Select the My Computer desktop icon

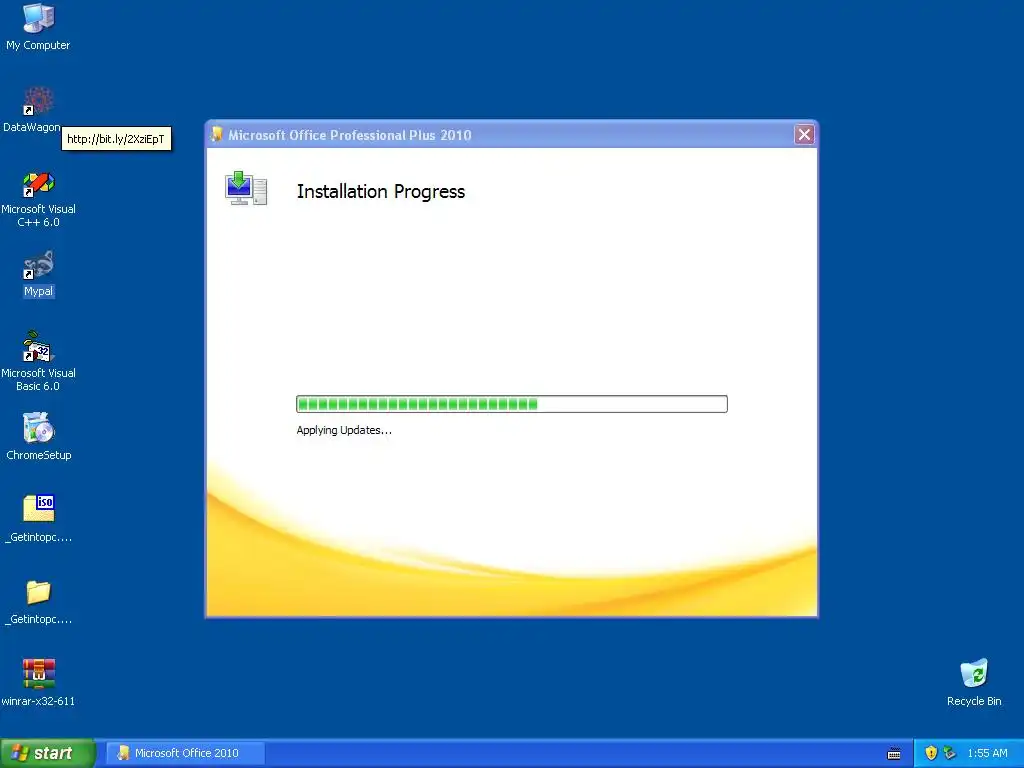38,27
